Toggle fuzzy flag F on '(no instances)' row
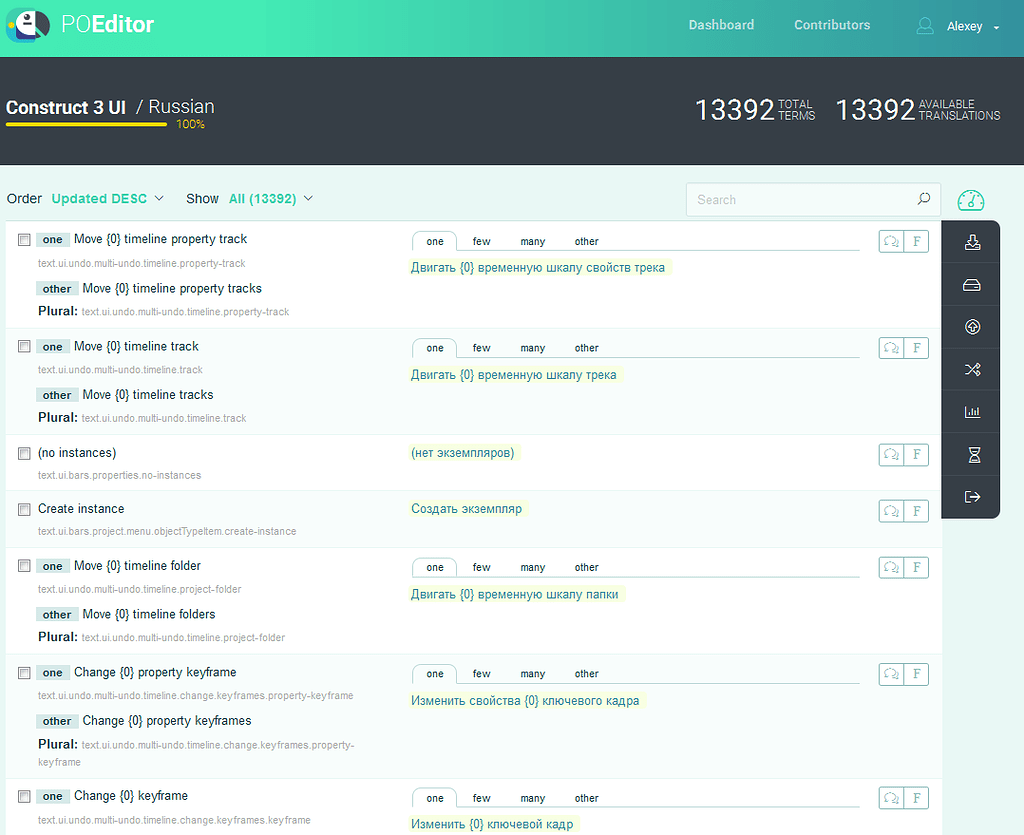The width and height of the screenshot is (1024, 835). [x=917, y=454]
